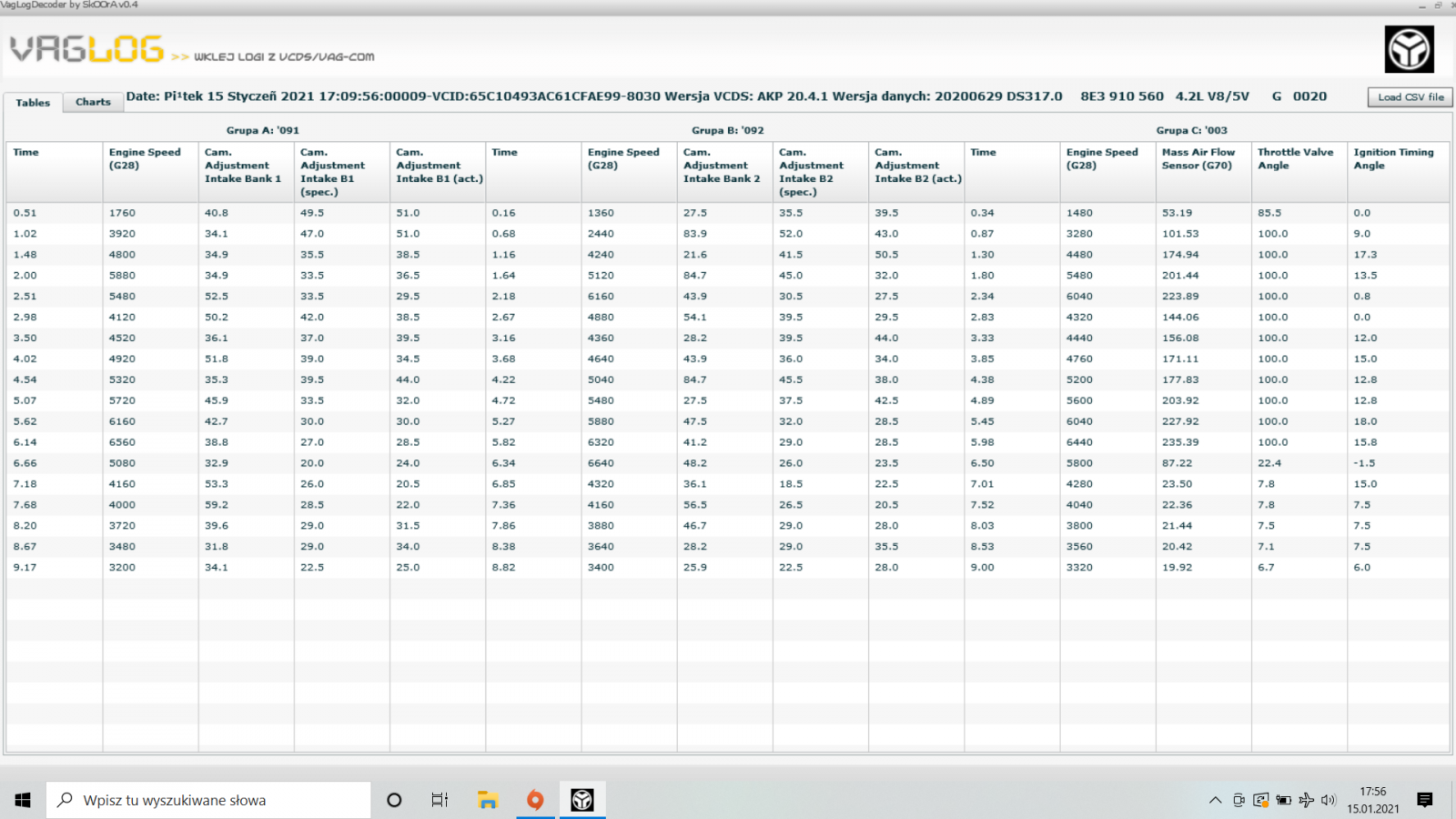The width and height of the screenshot is (1456, 819).
Task: Click the orange app icon in taskbar
Action: click(535, 800)
